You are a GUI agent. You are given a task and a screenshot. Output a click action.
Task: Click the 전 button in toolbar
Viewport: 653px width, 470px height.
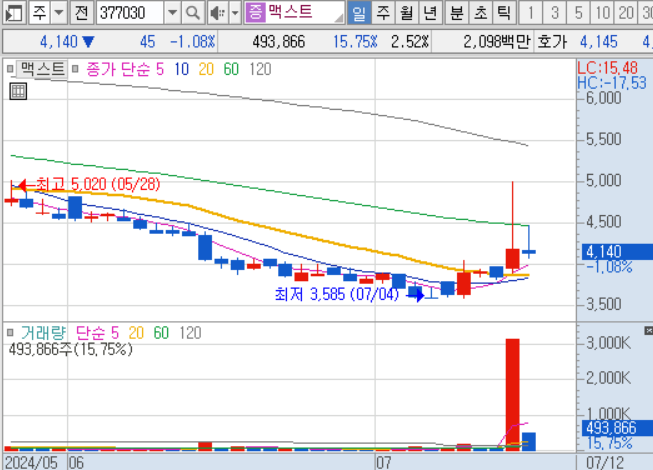[x=82, y=12]
